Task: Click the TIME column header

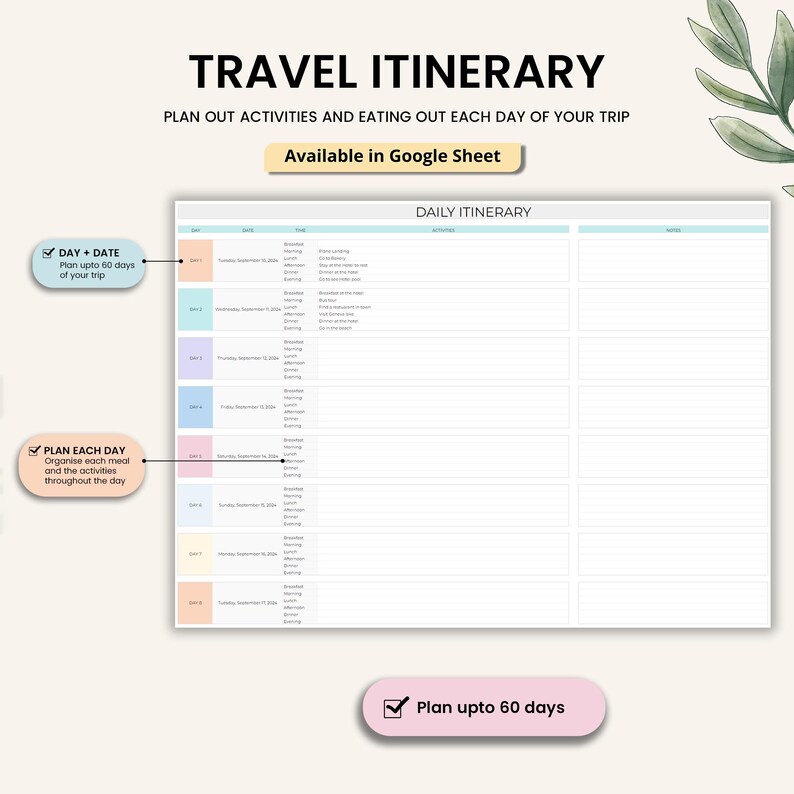Action: [x=300, y=230]
